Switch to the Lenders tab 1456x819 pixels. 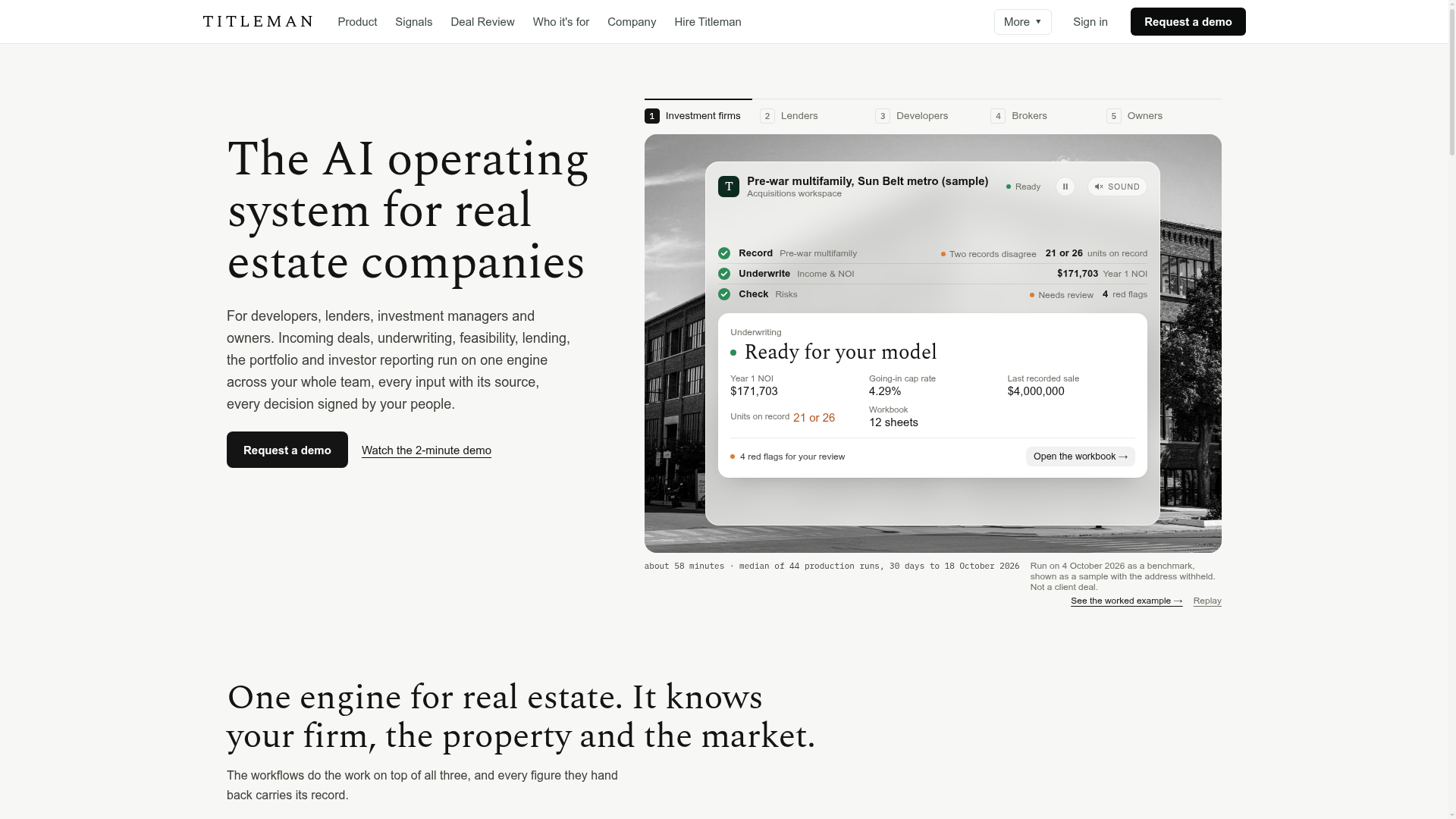[x=789, y=116]
